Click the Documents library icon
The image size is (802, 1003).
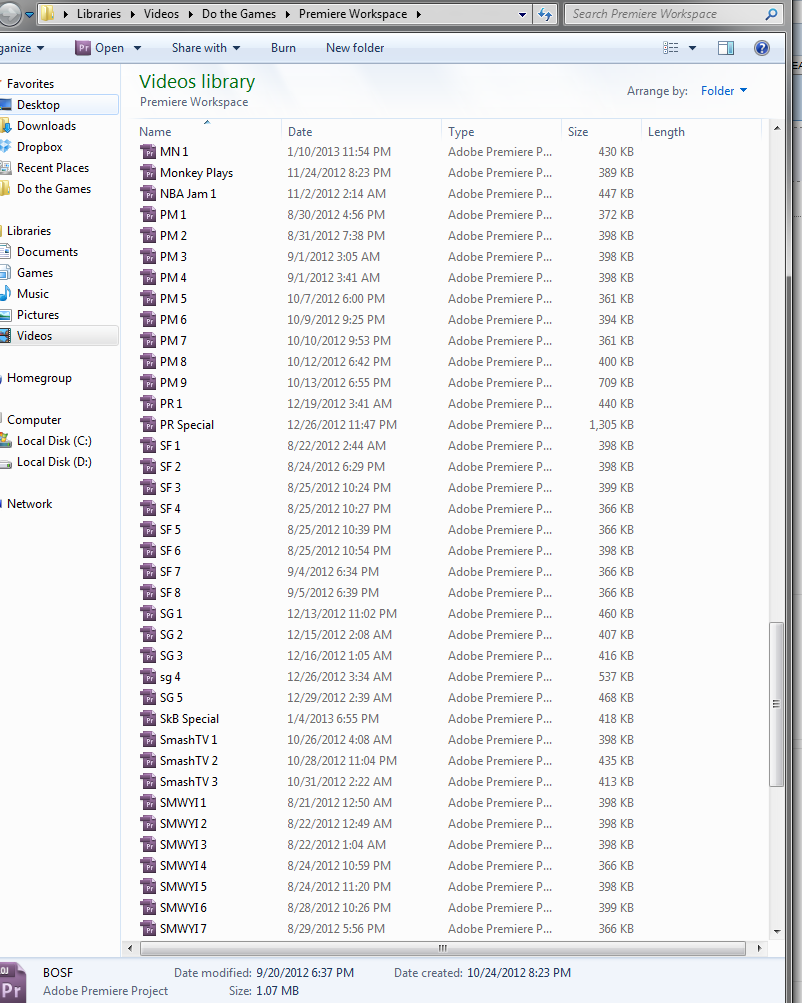[x=5, y=252]
